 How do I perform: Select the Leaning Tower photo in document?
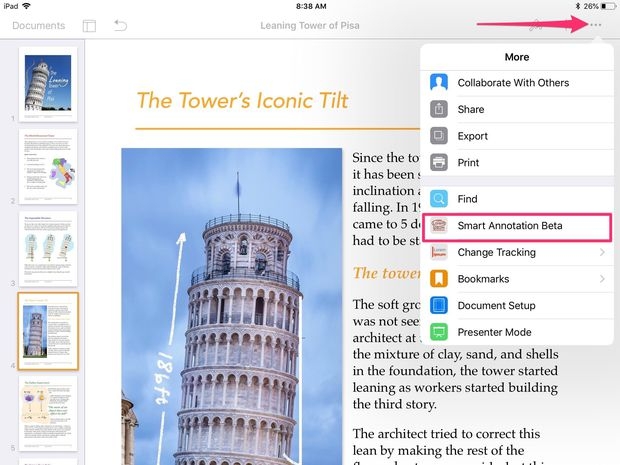tap(232, 306)
